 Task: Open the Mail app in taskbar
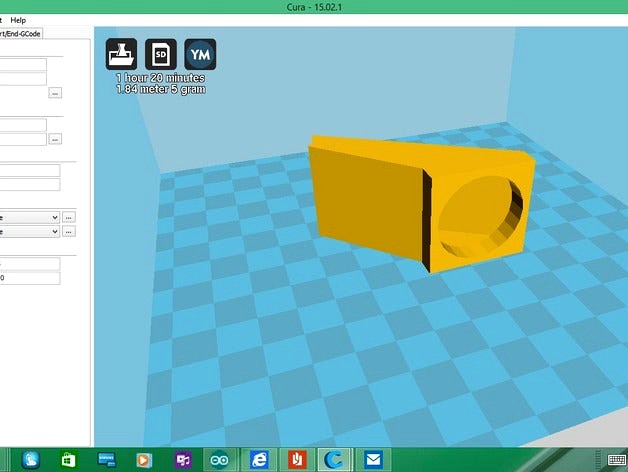pos(372,459)
